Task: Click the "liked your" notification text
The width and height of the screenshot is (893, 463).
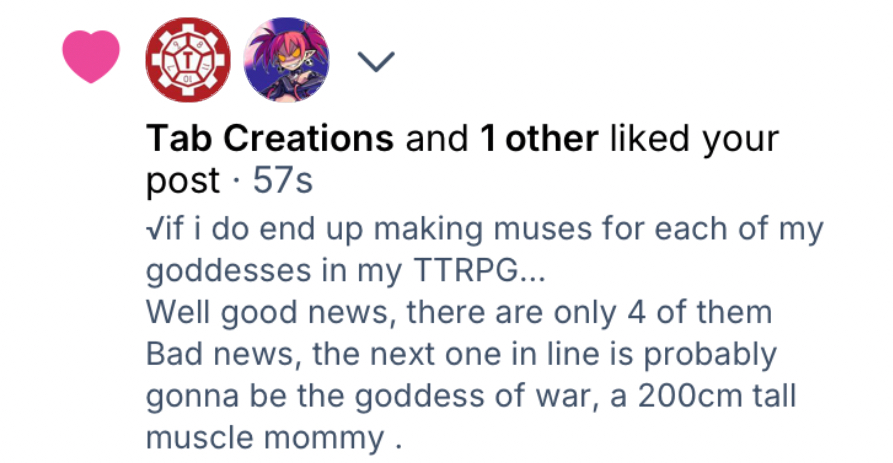Action: pos(692,139)
